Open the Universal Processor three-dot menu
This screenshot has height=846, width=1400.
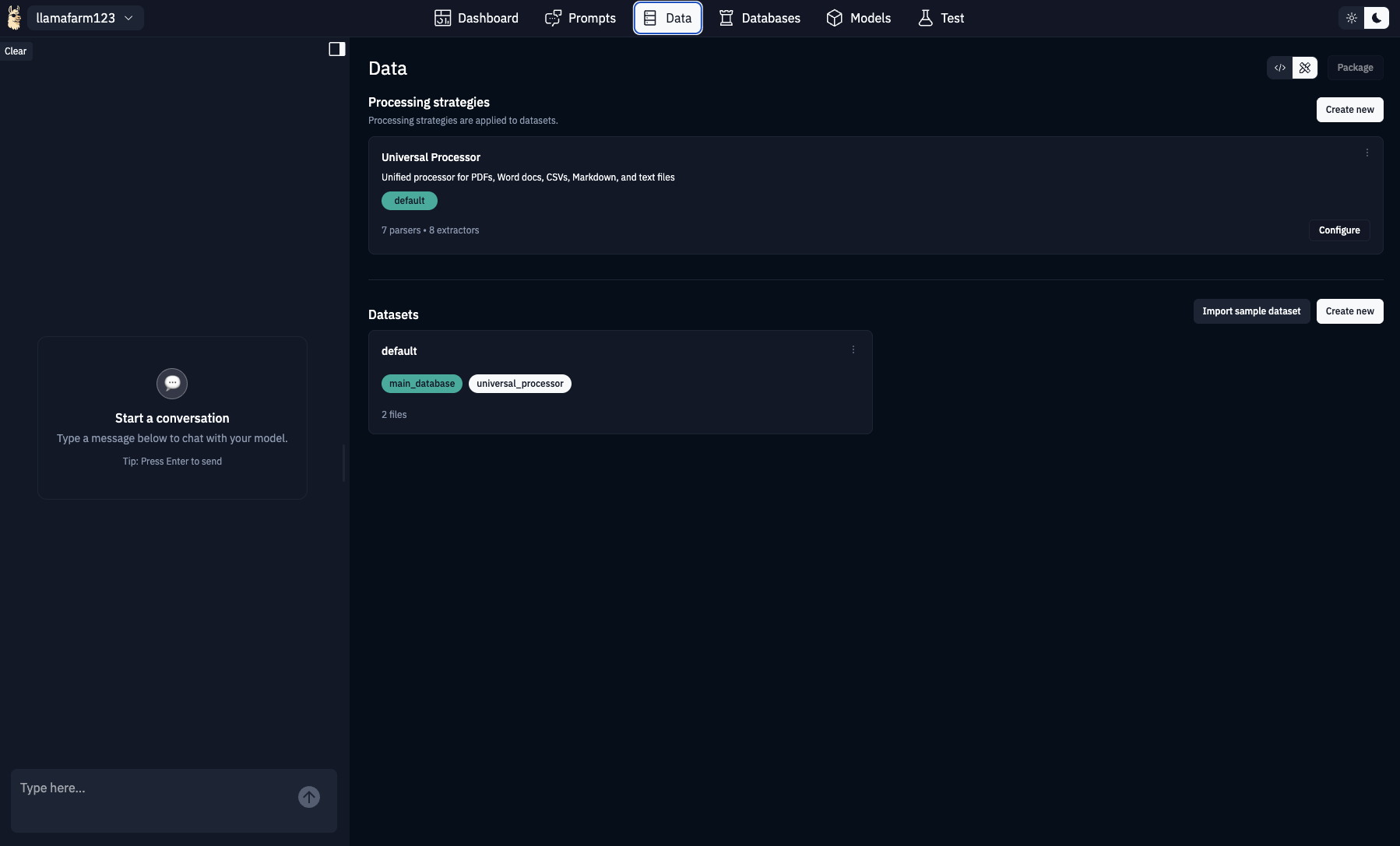[1366, 153]
